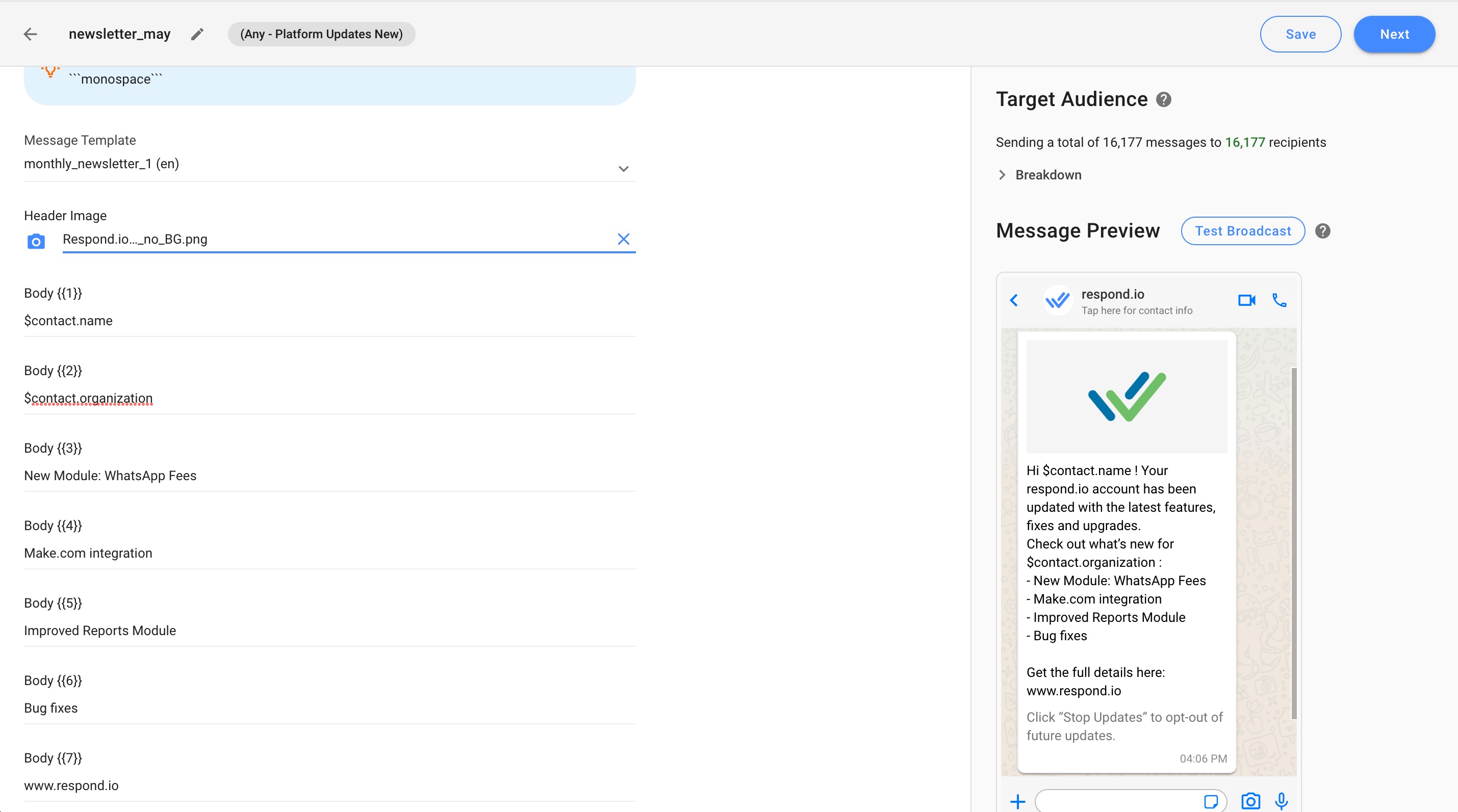Click the camera/image upload icon
The width and height of the screenshot is (1458, 812).
tap(36, 240)
